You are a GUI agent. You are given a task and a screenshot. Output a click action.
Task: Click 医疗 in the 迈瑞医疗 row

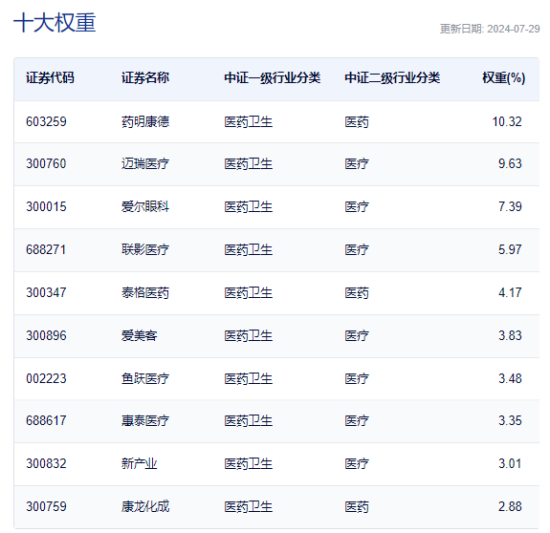(x=356, y=164)
